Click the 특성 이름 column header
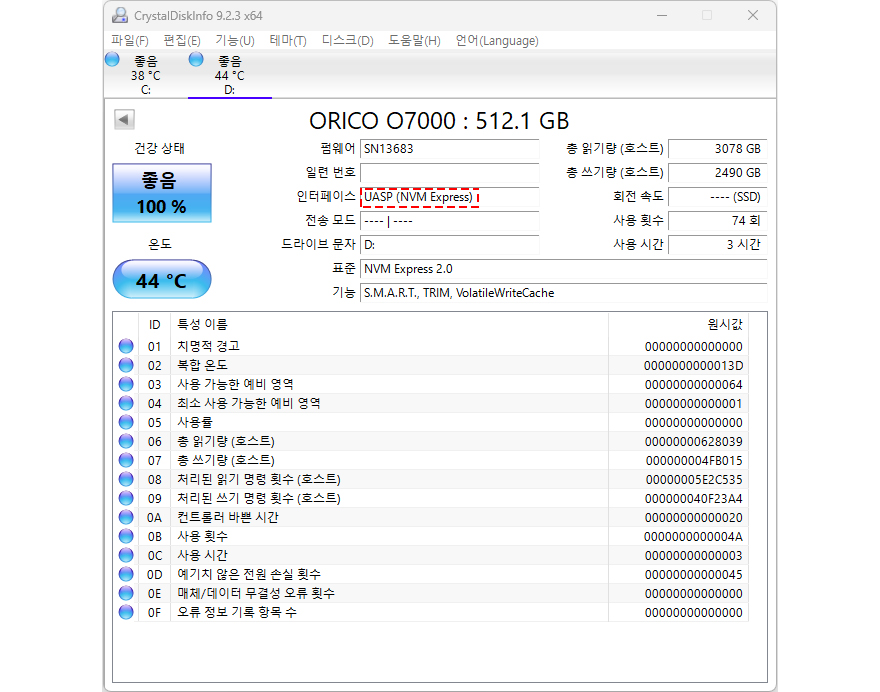Image resolution: width=880 pixels, height=692 pixels. click(x=389, y=324)
